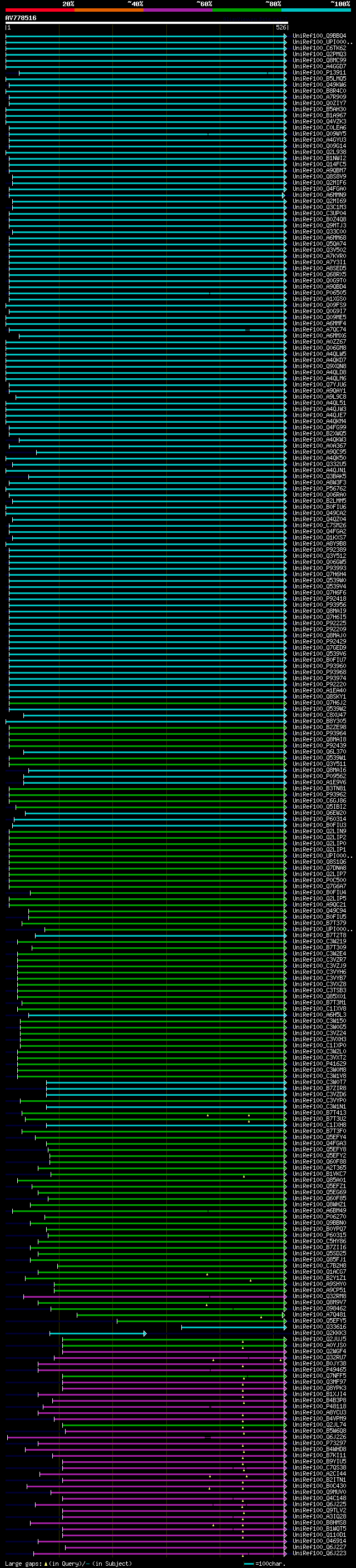356x1568 pixels.
Task: Click the UniRef100_P92389 label
Action: tap(319, 550)
